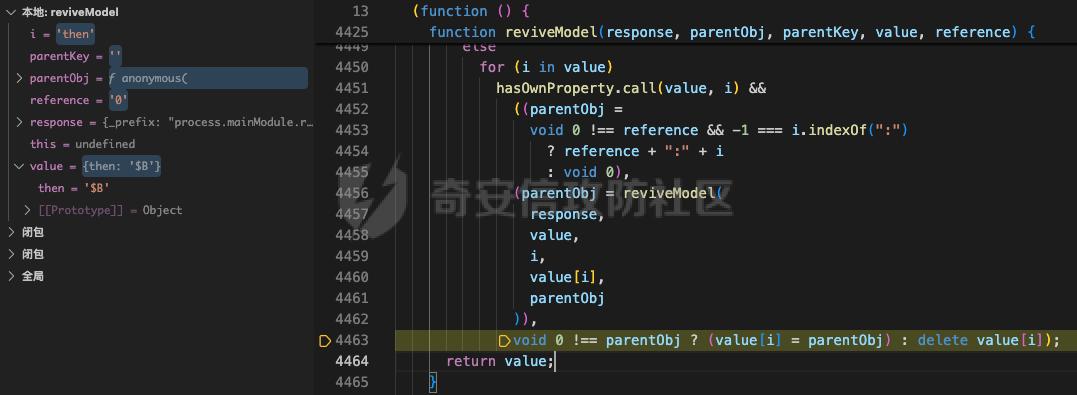This screenshot has width=1077, height=395.
Task: Select the parentKey = '' variable row
Action: (157, 56)
